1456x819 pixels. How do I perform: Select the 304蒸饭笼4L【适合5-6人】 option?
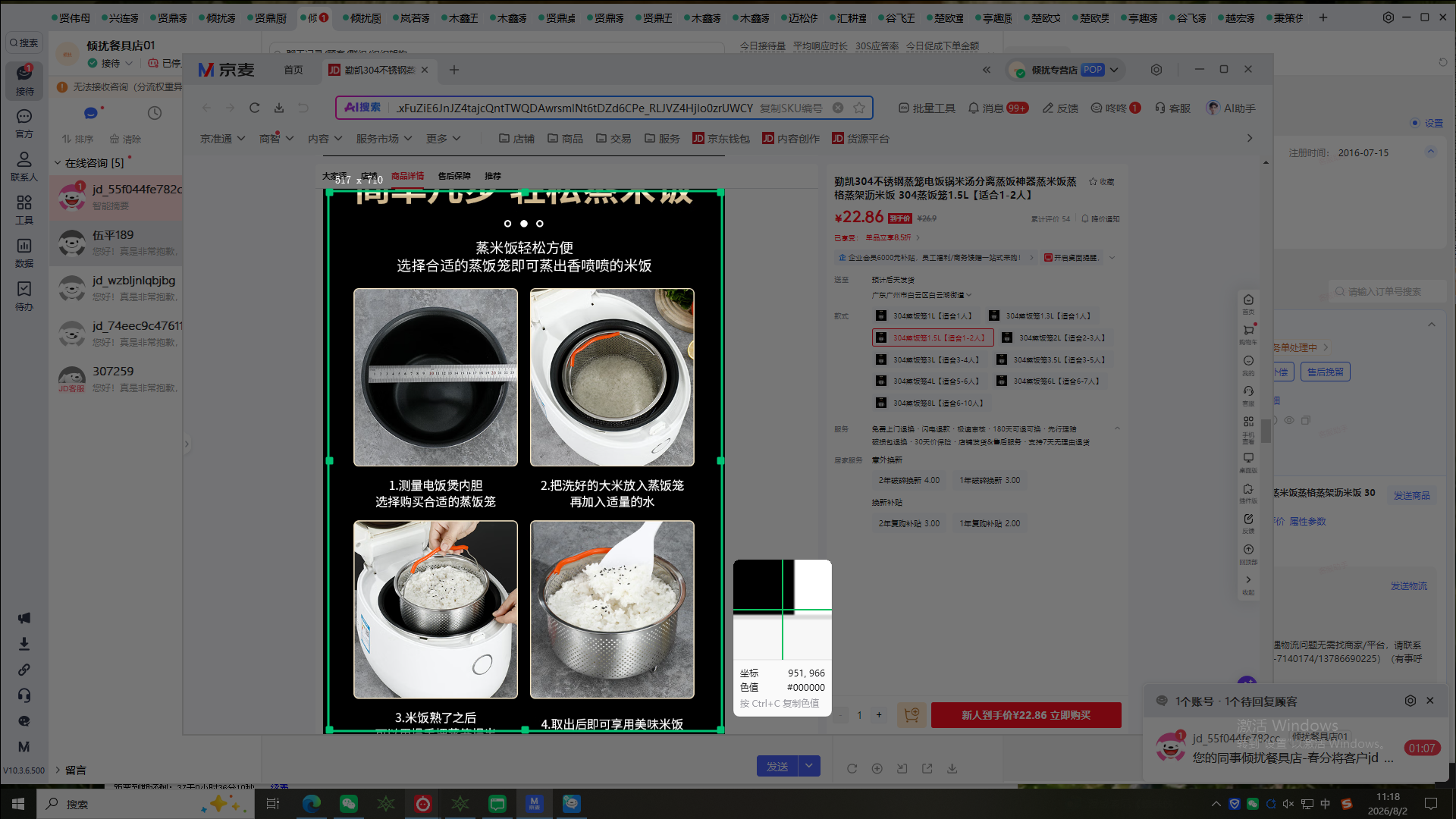(928, 381)
